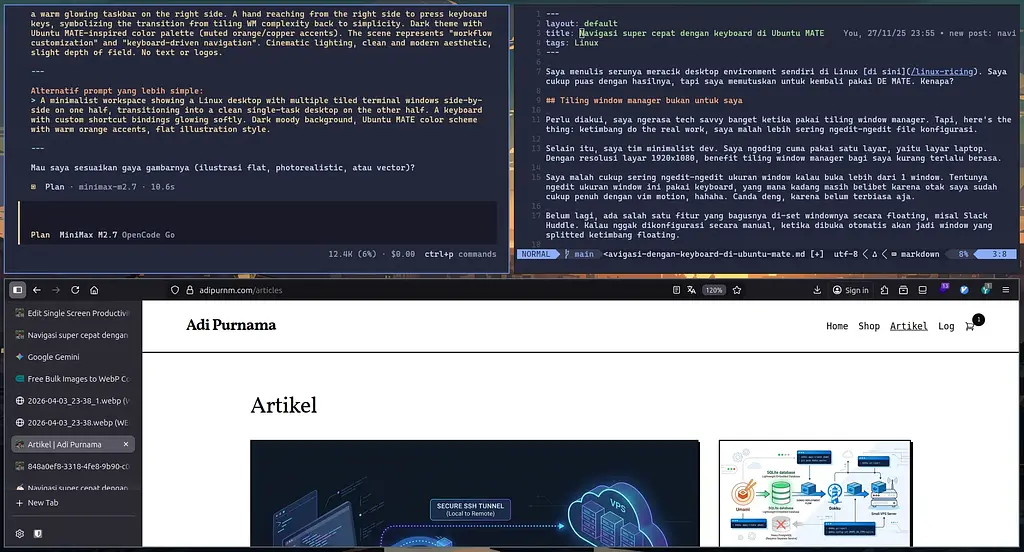1024x552 pixels.
Task: Open the 120% zoom level indicator
Action: coord(713,290)
